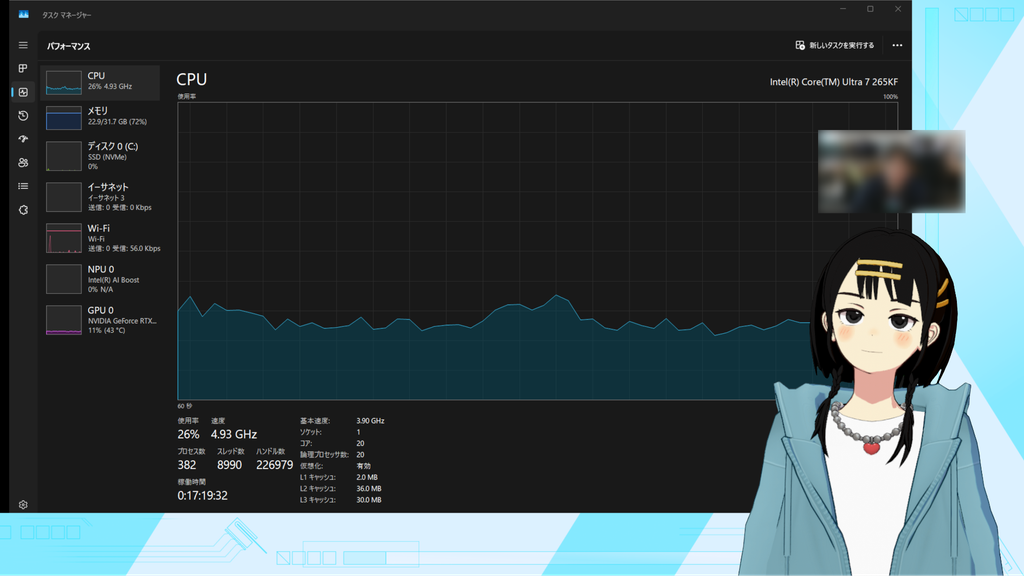Image resolution: width=1024 pixels, height=576 pixels.
Task: Minimize the Task Manager window
Action: (x=843, y=9)
